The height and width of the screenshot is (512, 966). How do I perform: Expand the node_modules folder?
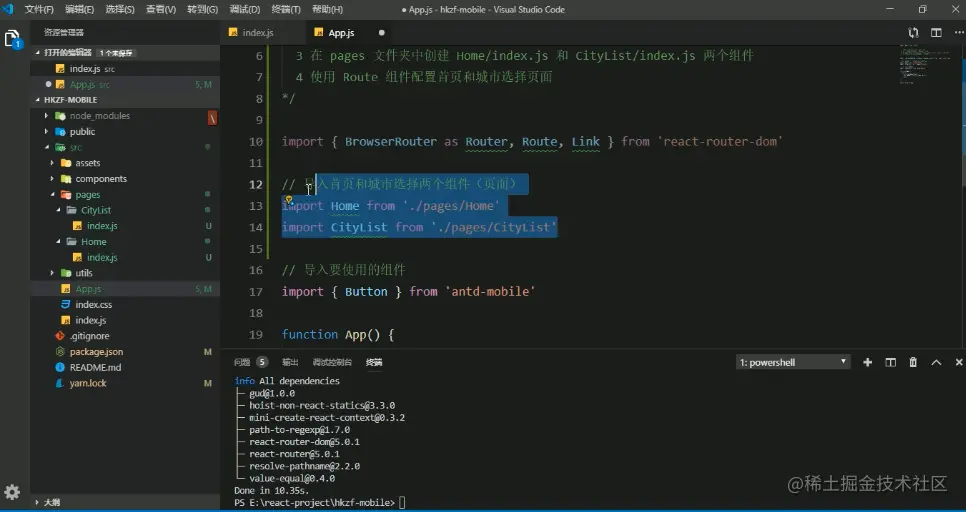46,116
